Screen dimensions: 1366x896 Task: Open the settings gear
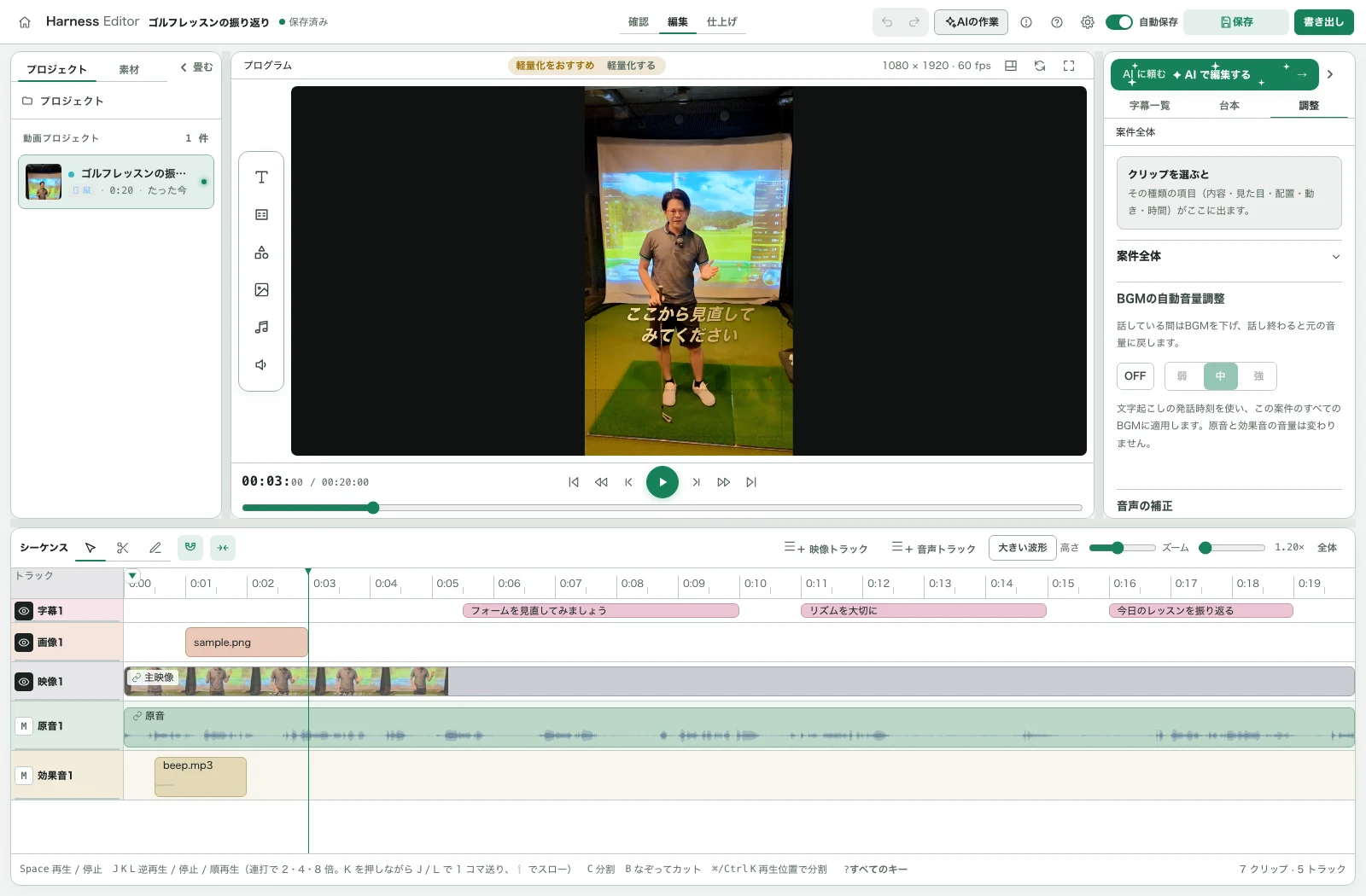click(1087, 22)
